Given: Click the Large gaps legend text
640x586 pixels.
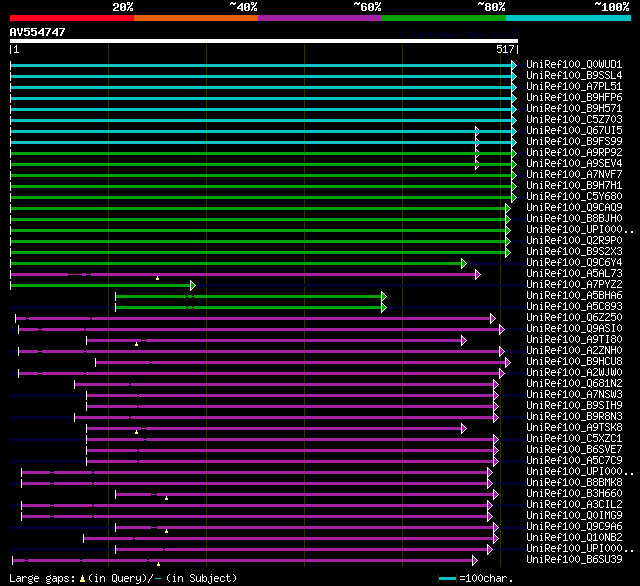Looking at the screenshot, I should pos(42,579).
